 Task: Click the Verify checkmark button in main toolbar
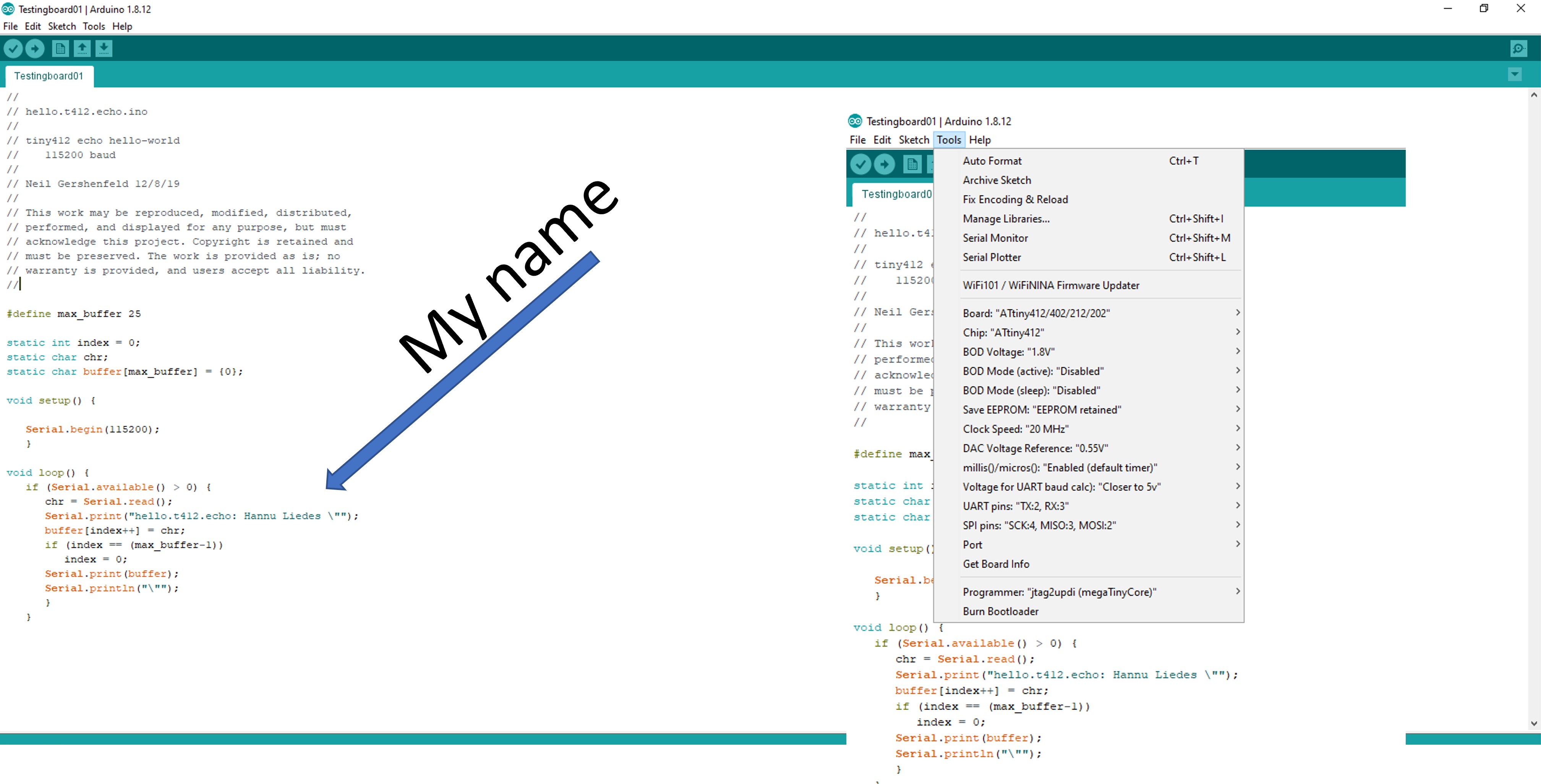[x=13, y=48]
